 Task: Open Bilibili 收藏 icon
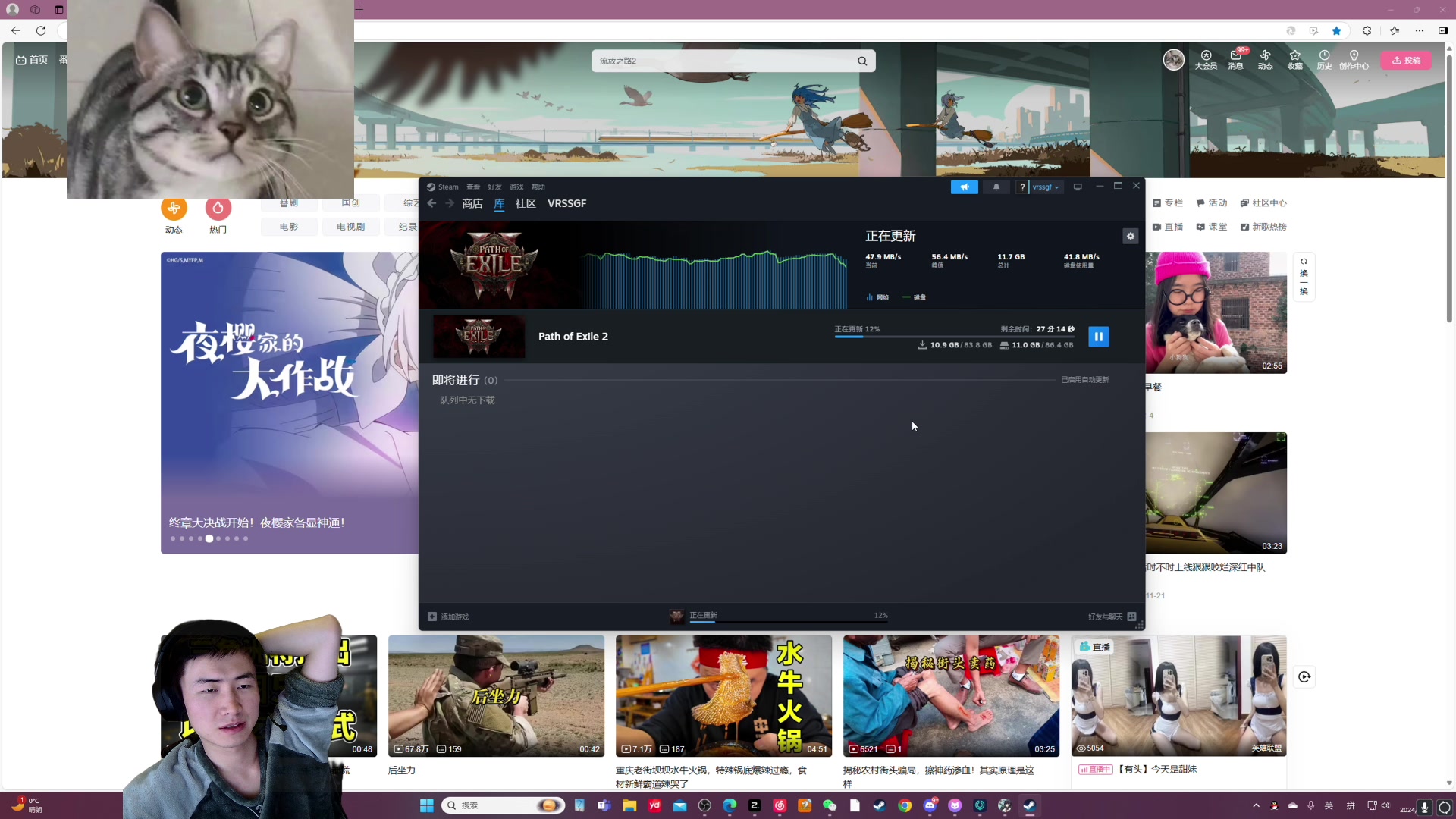point(1294,60)
